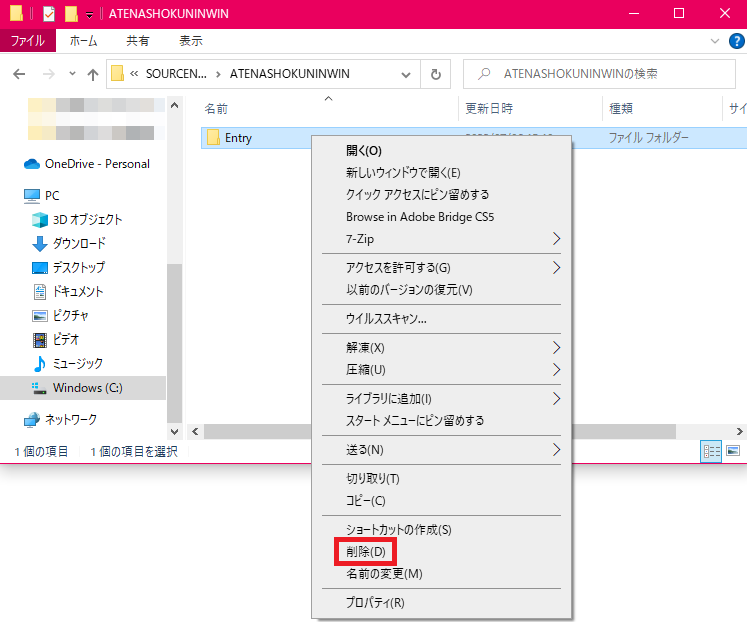The width and height of the screenshot is (747, 622).
Task: Open recent locations dropdown arrow
Action: coord(72,74)
